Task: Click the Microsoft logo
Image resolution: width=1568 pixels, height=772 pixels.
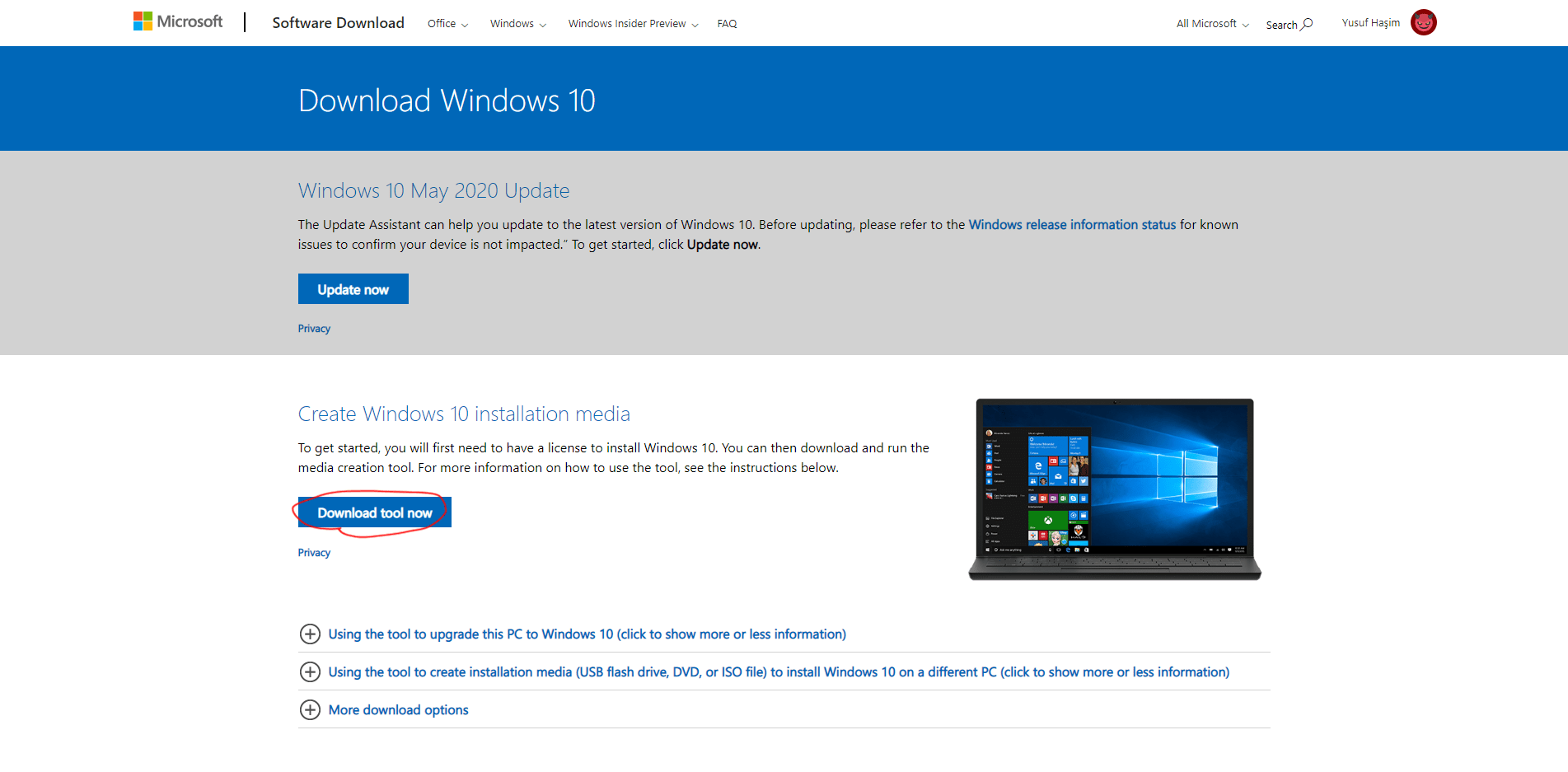Action: pos(178,21)
